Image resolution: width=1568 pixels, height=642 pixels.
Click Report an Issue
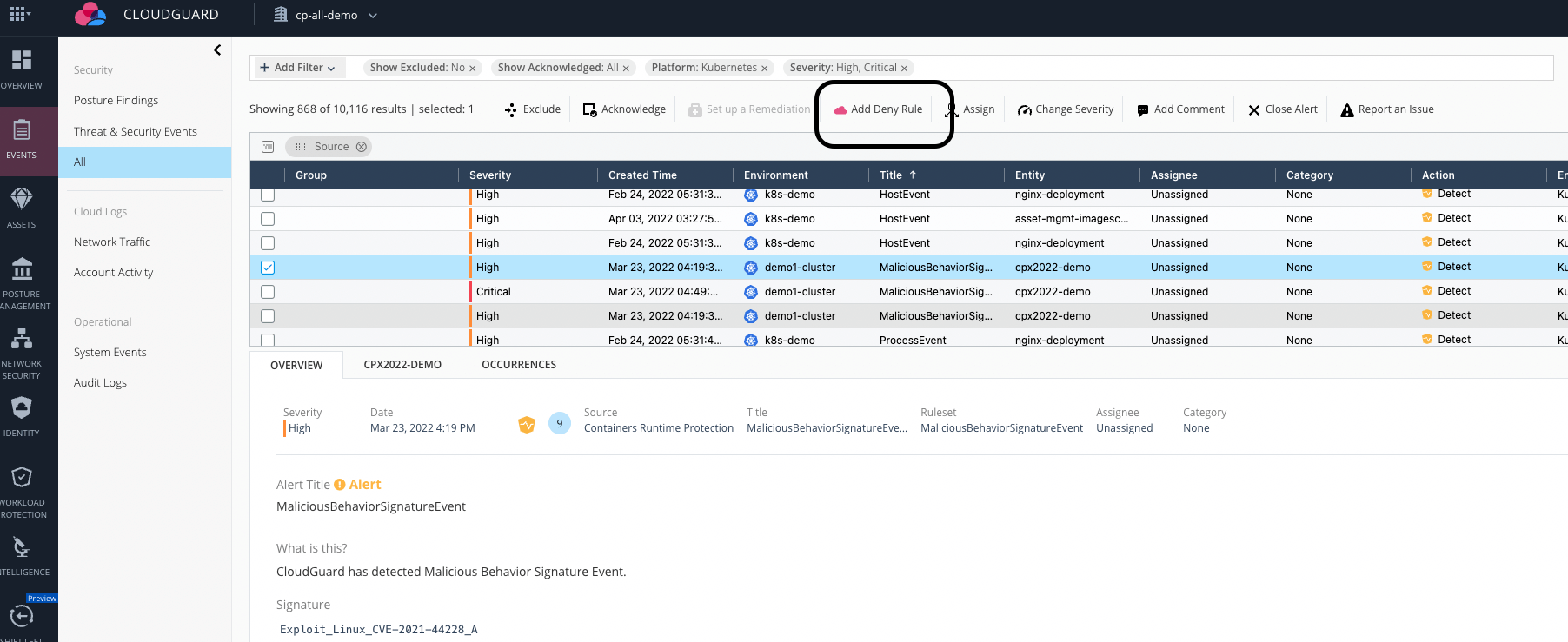click(1387, 109)
